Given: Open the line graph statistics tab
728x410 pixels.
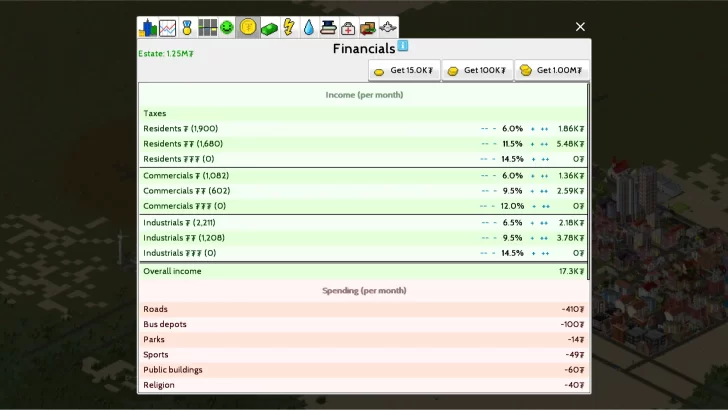Looking at the screenshot, I should pos(167,28).
